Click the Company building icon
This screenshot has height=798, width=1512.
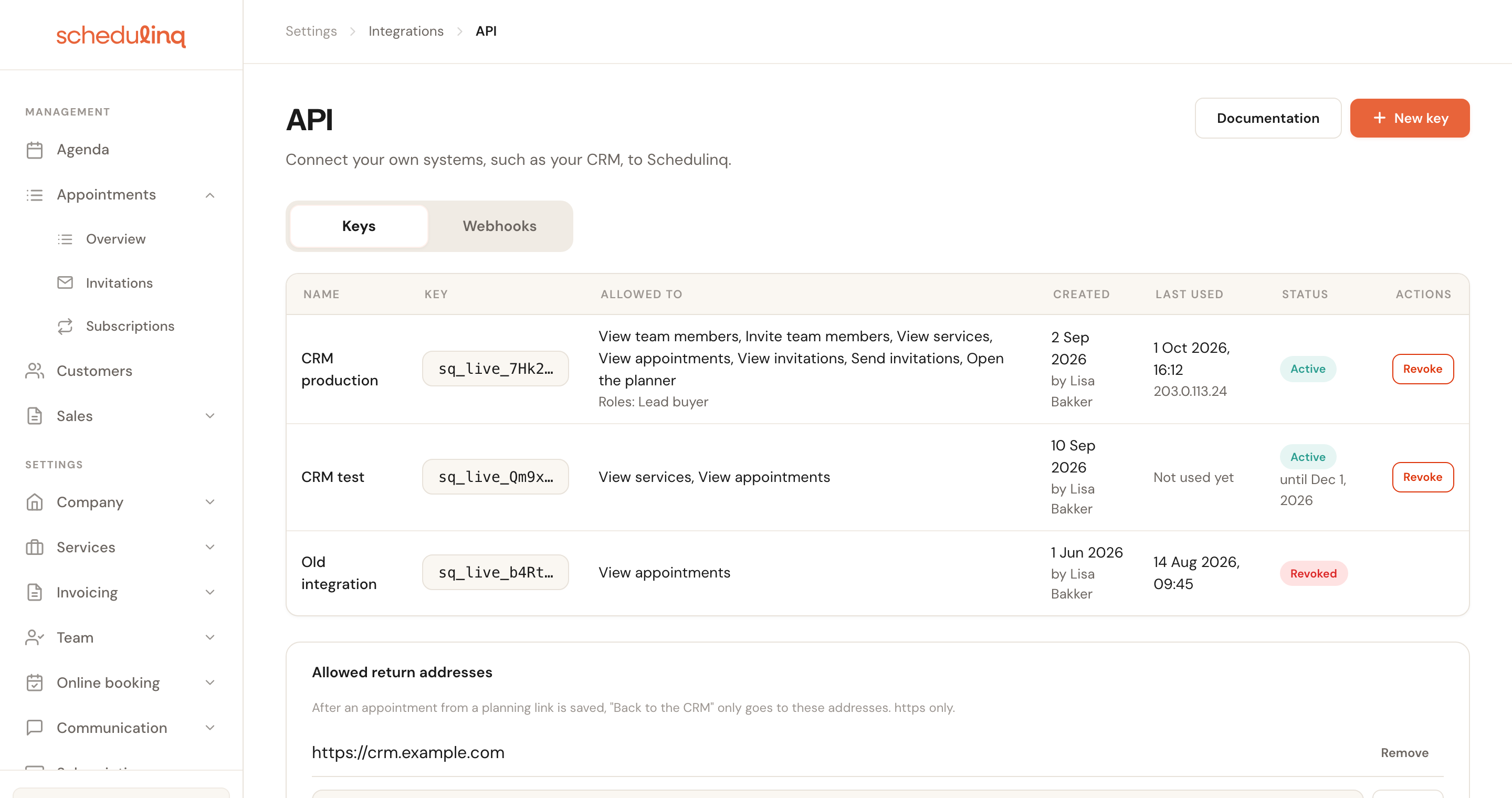coord(35,502)
